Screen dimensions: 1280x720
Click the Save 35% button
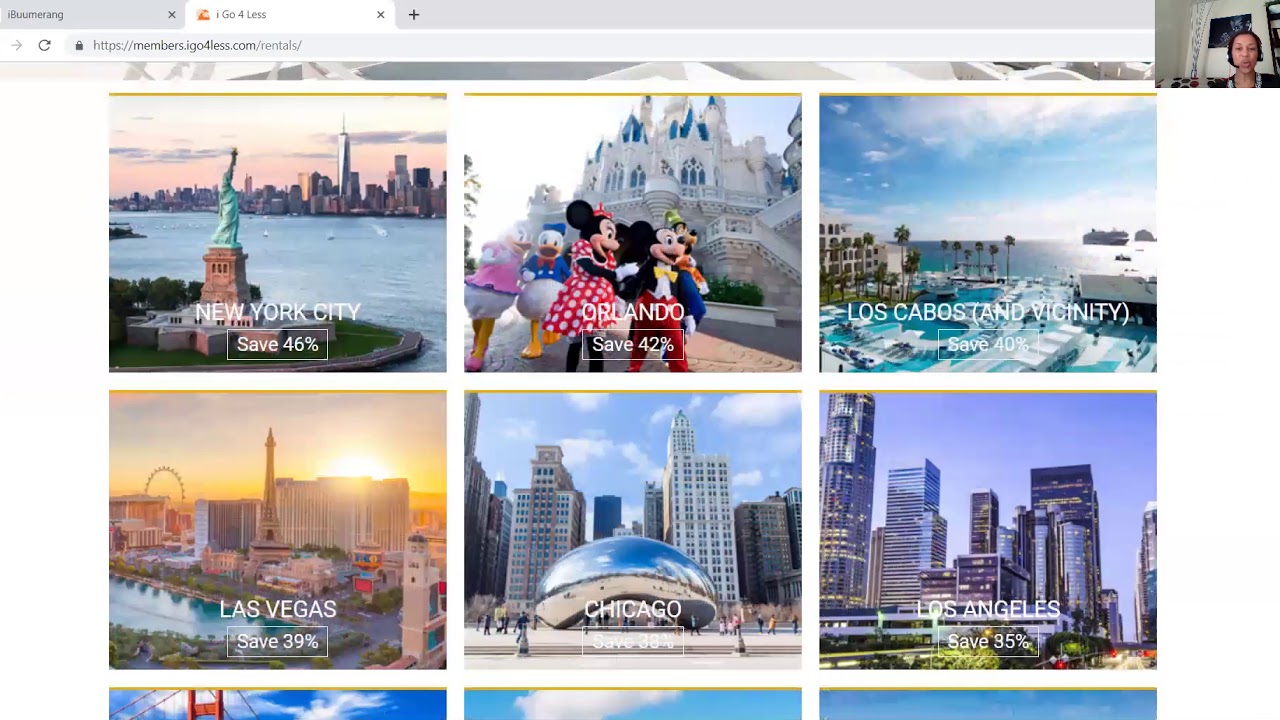(988, 641)
